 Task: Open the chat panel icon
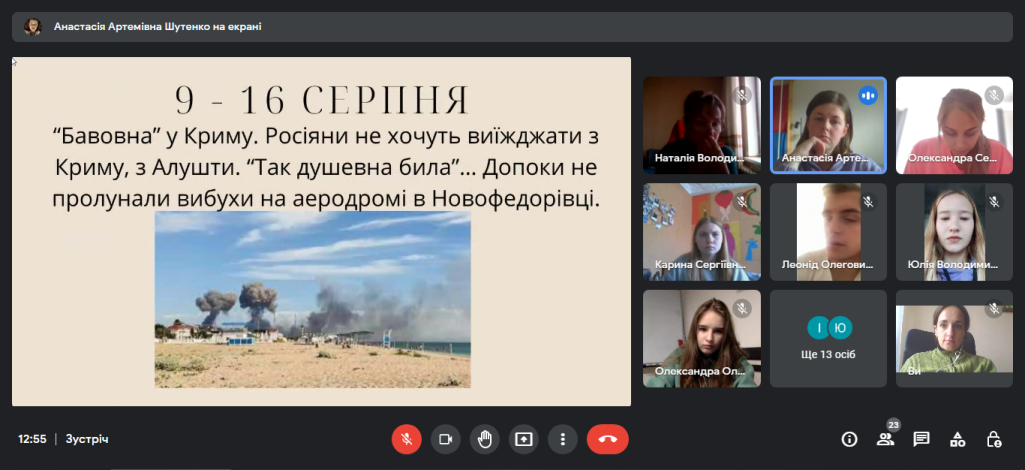coord(921,439)
